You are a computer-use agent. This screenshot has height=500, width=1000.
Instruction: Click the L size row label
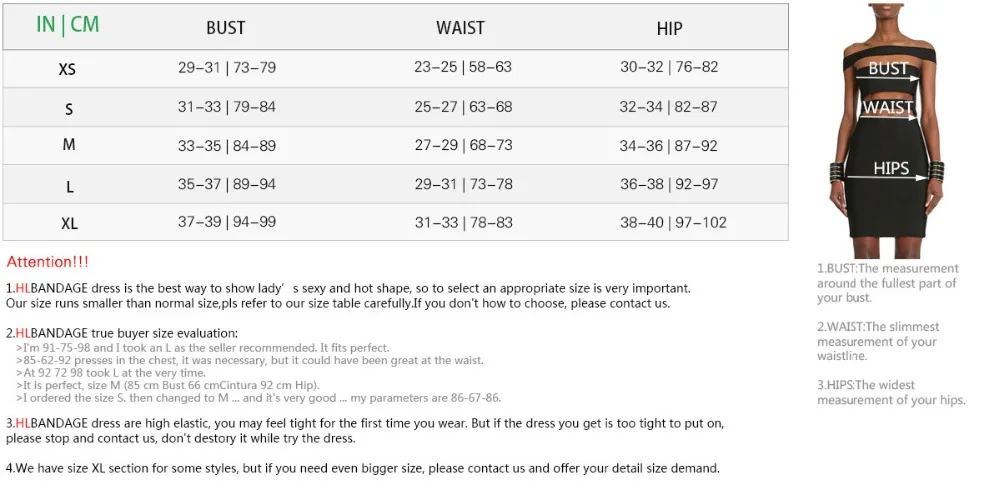click(70, 187)
